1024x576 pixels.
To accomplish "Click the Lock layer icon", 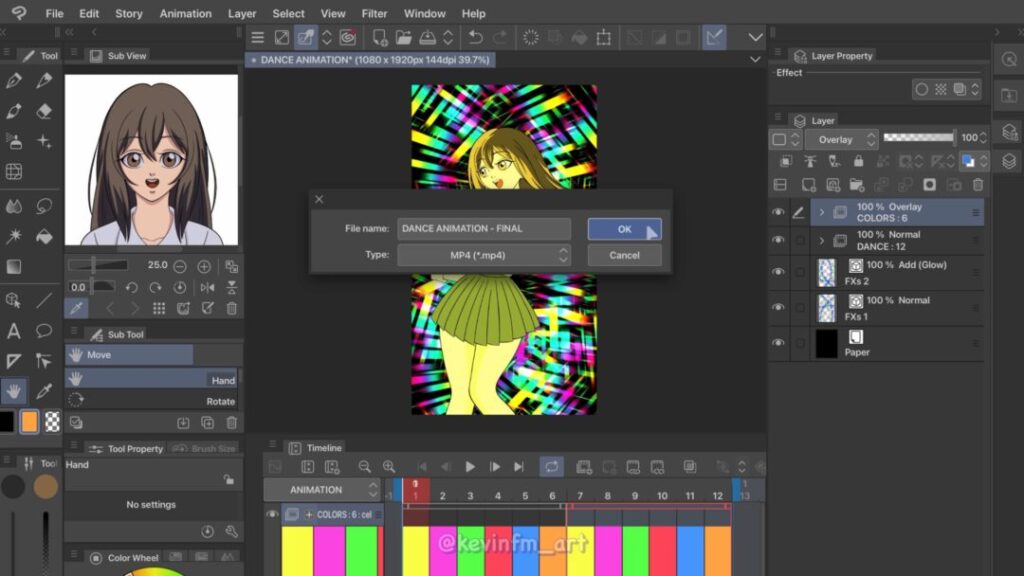I will (859, 161).
